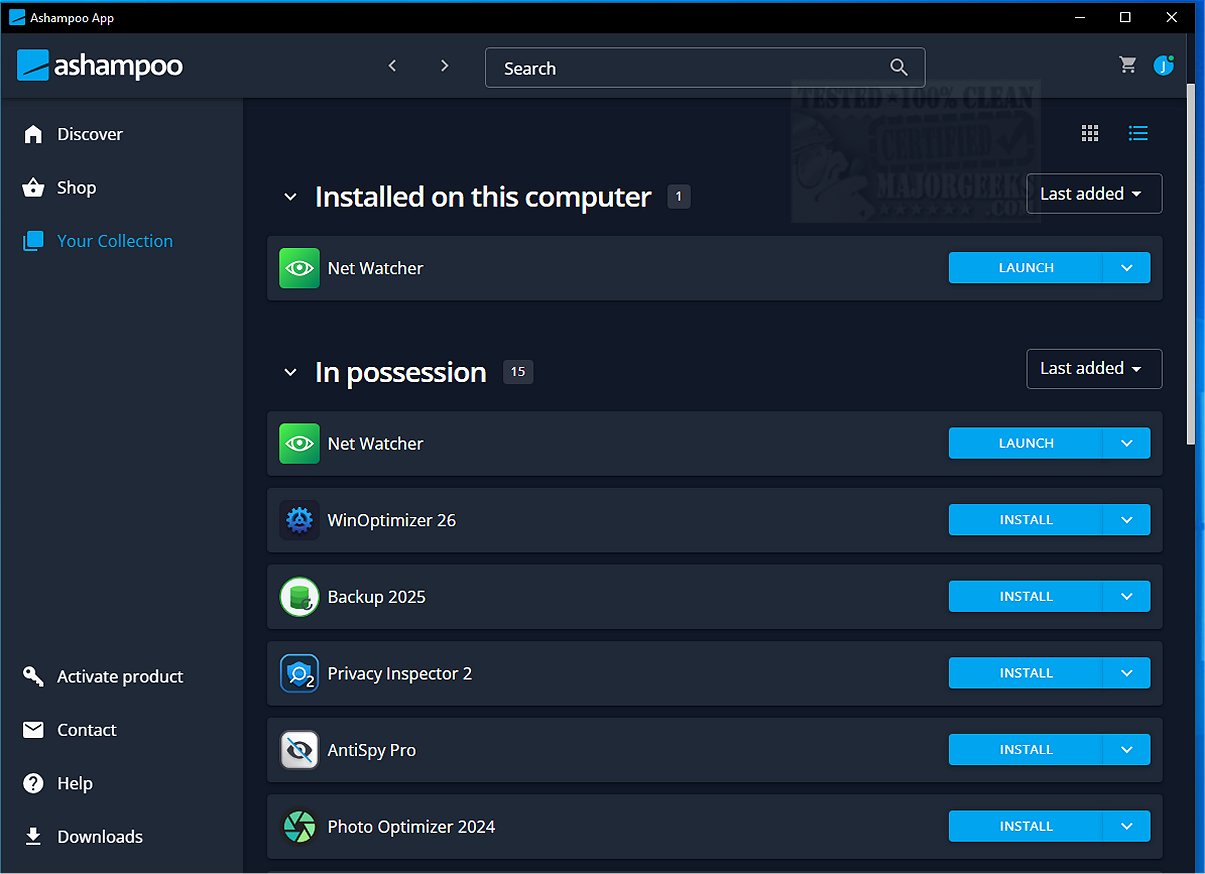Open Last added sort dropdown for In possession
The height and width of the screenshot is (874, 1205).
pyautogui.click(x=1093, y=369)
